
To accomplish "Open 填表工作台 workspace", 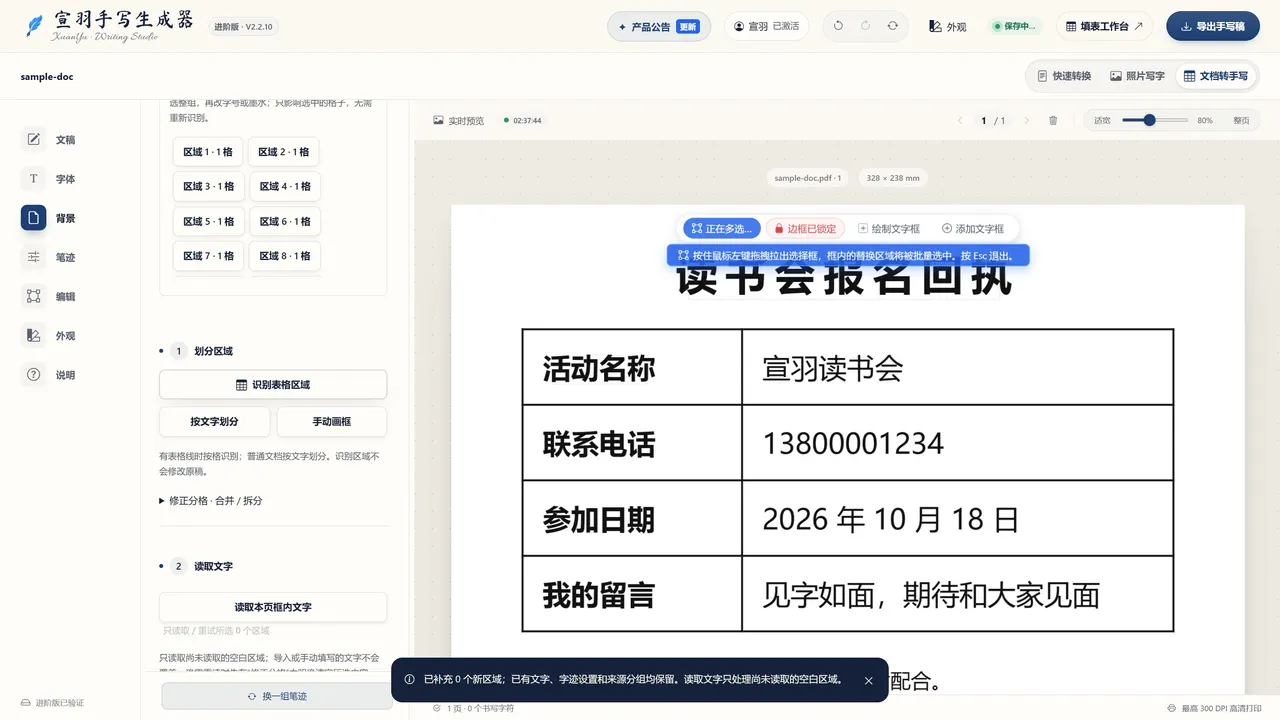I will pos(1104,26).
